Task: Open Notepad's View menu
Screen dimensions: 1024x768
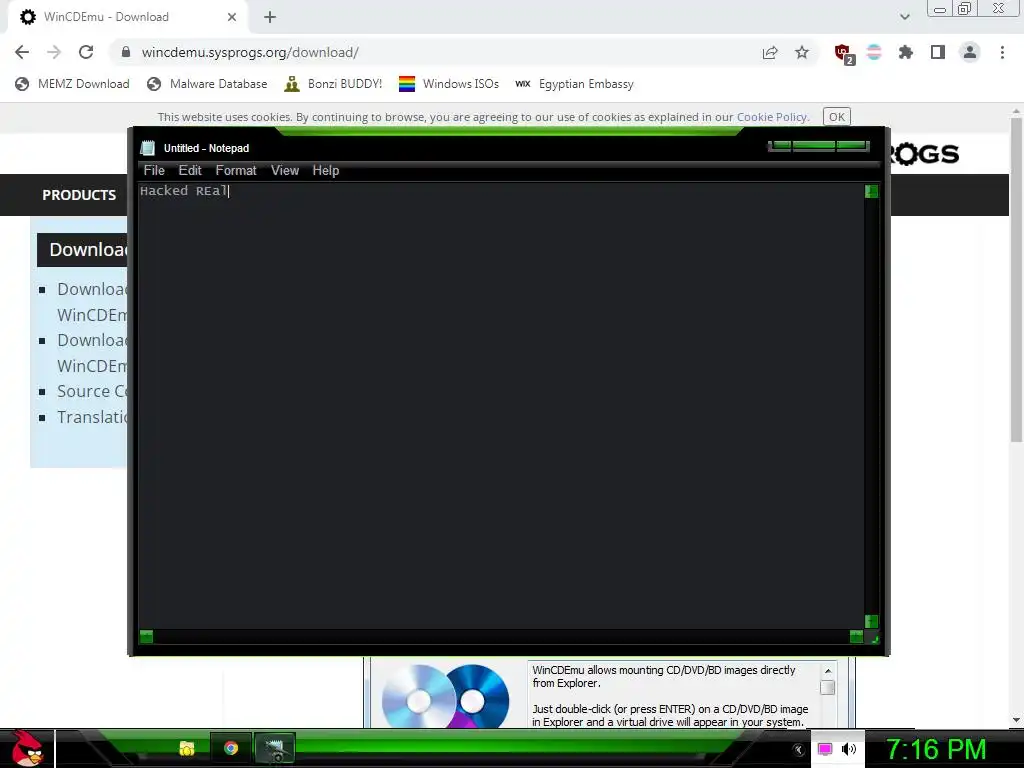Action: click(285, 170)
